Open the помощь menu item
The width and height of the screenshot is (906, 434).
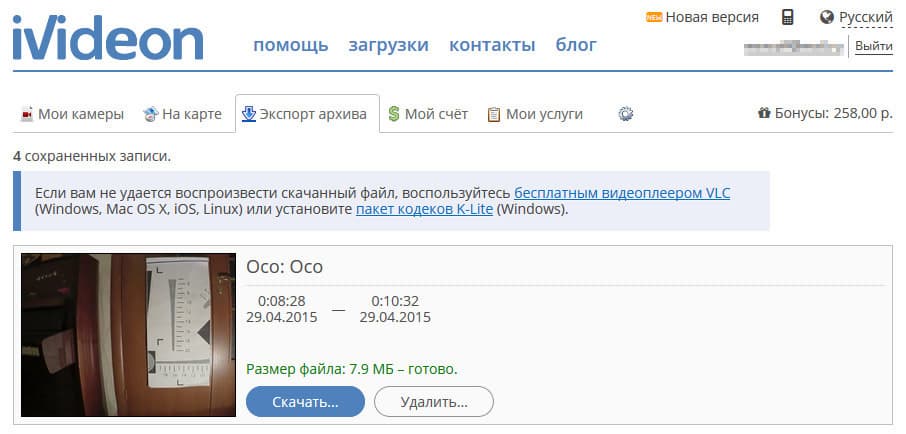point(290,45)
